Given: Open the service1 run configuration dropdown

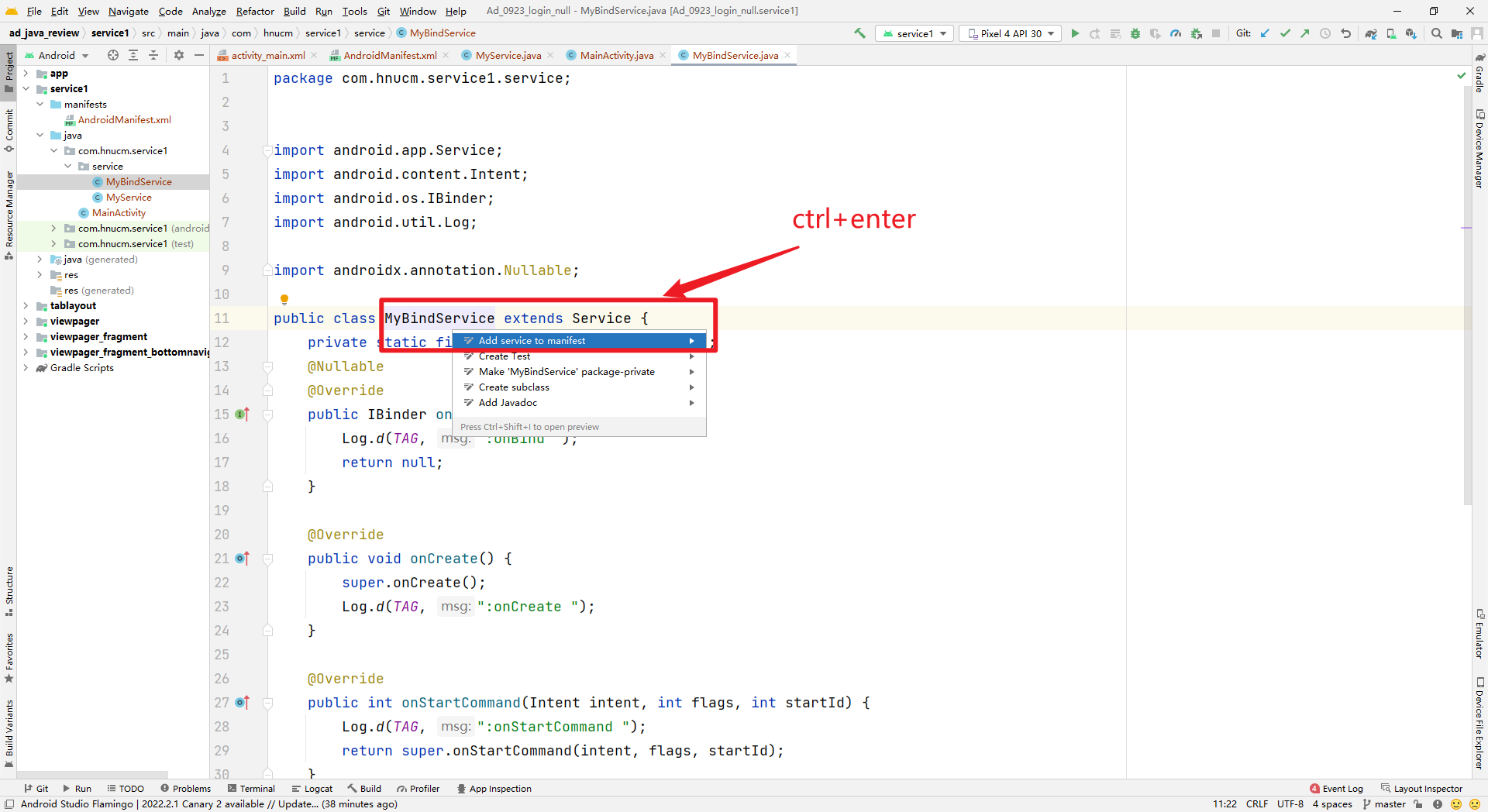Looking at the screenshot, I should point(914,33).
